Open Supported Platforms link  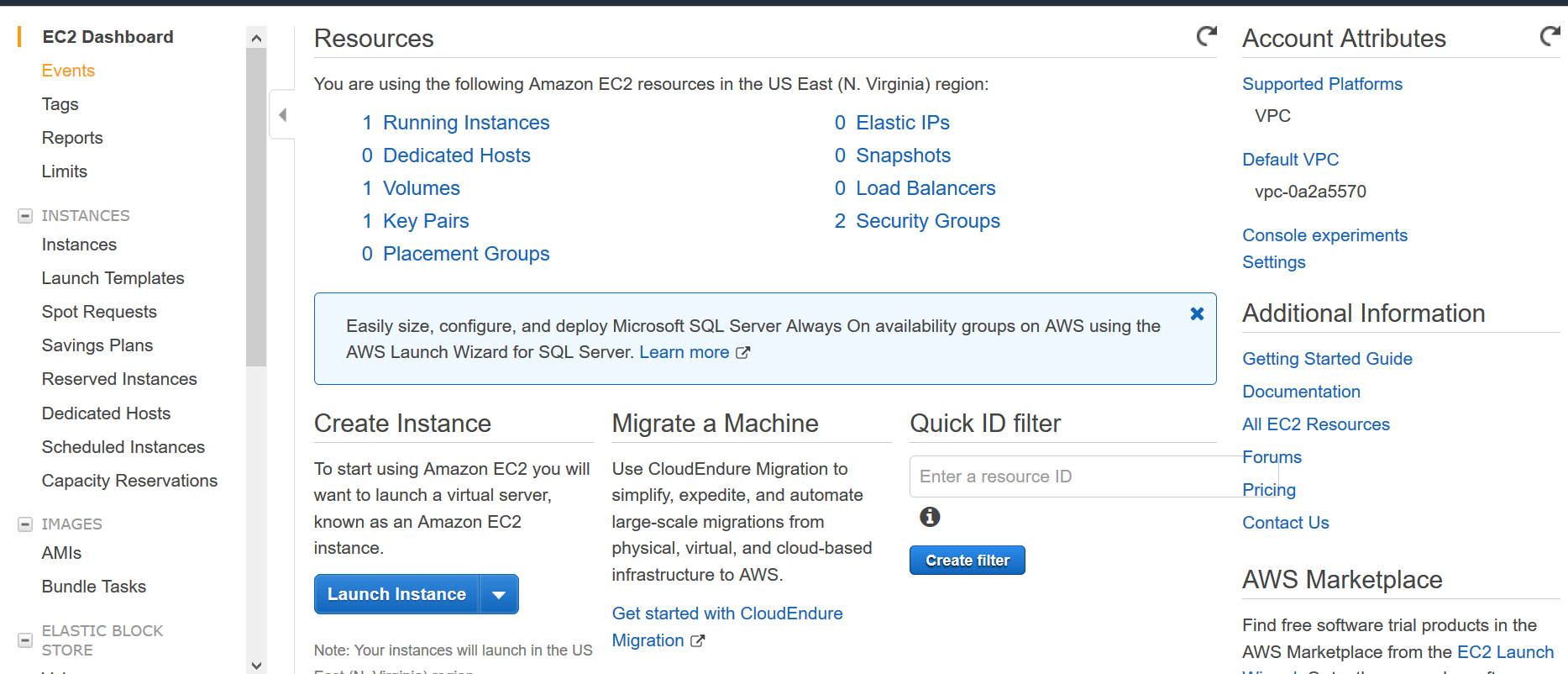click(1322, 84)
